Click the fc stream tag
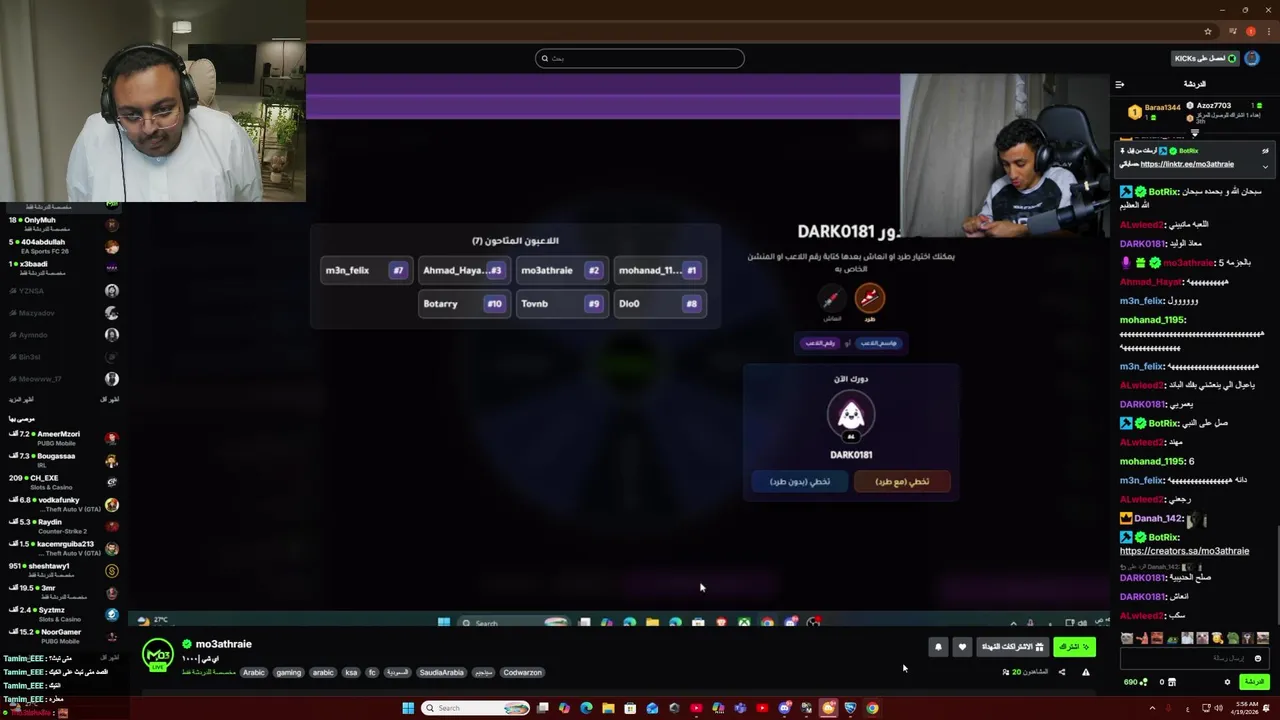The height and width of the screenshot is (720, 1280). click(372, 672)
